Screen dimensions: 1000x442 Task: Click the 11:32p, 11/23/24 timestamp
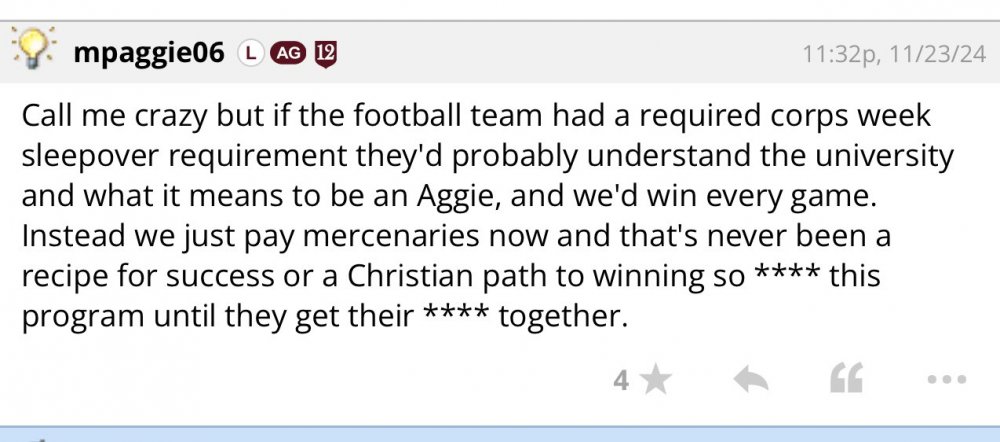pos(886,54)
